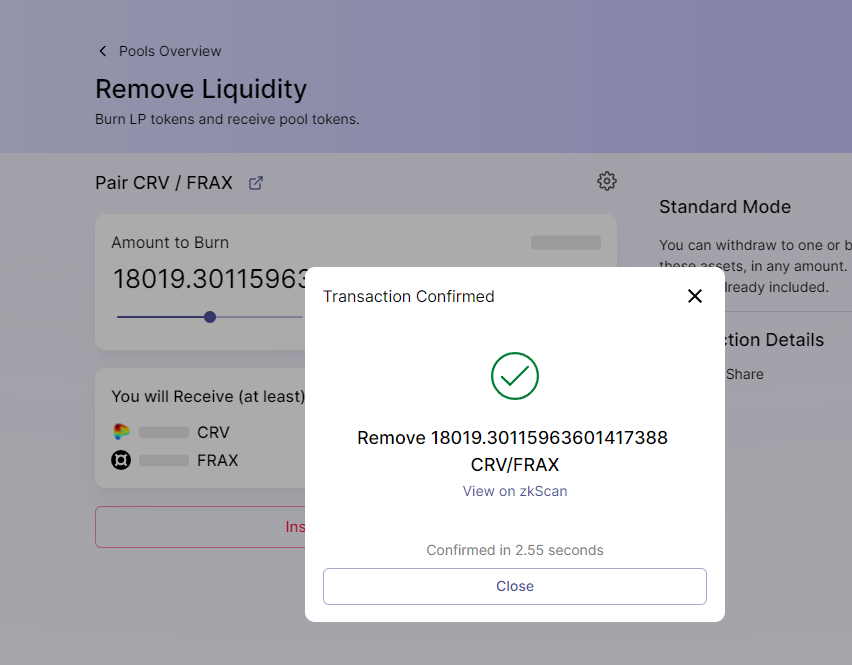
Task: Click the Amount to Burn slider handle
Action: (210, 317)
